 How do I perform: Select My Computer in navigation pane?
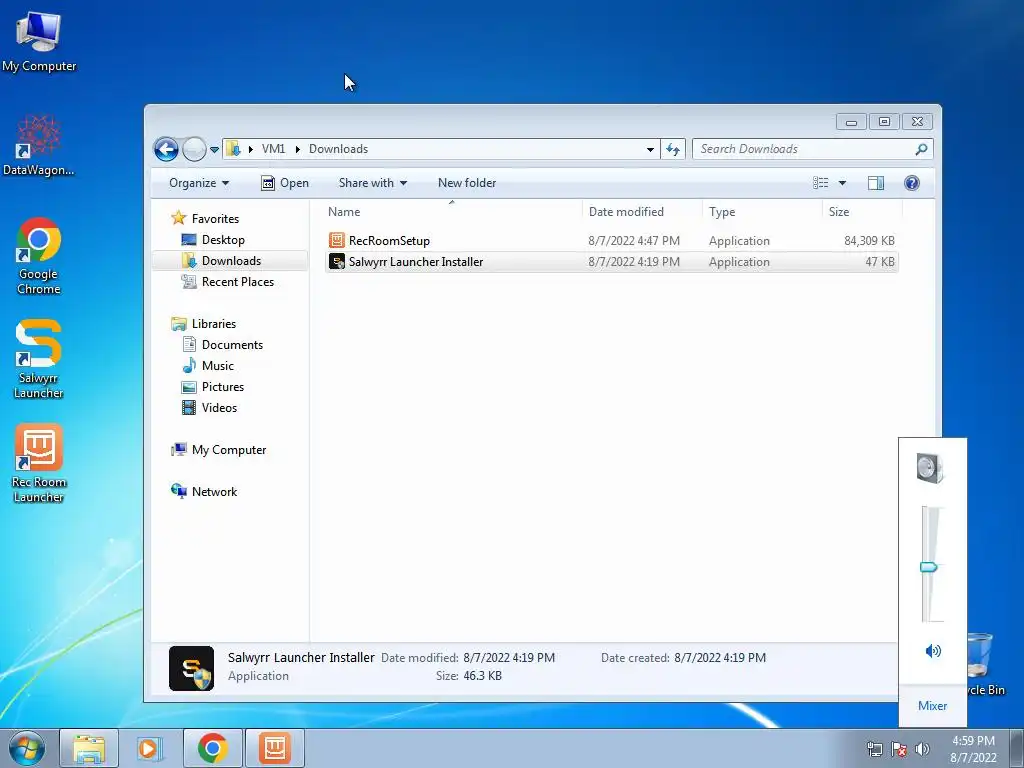(218, 450)
